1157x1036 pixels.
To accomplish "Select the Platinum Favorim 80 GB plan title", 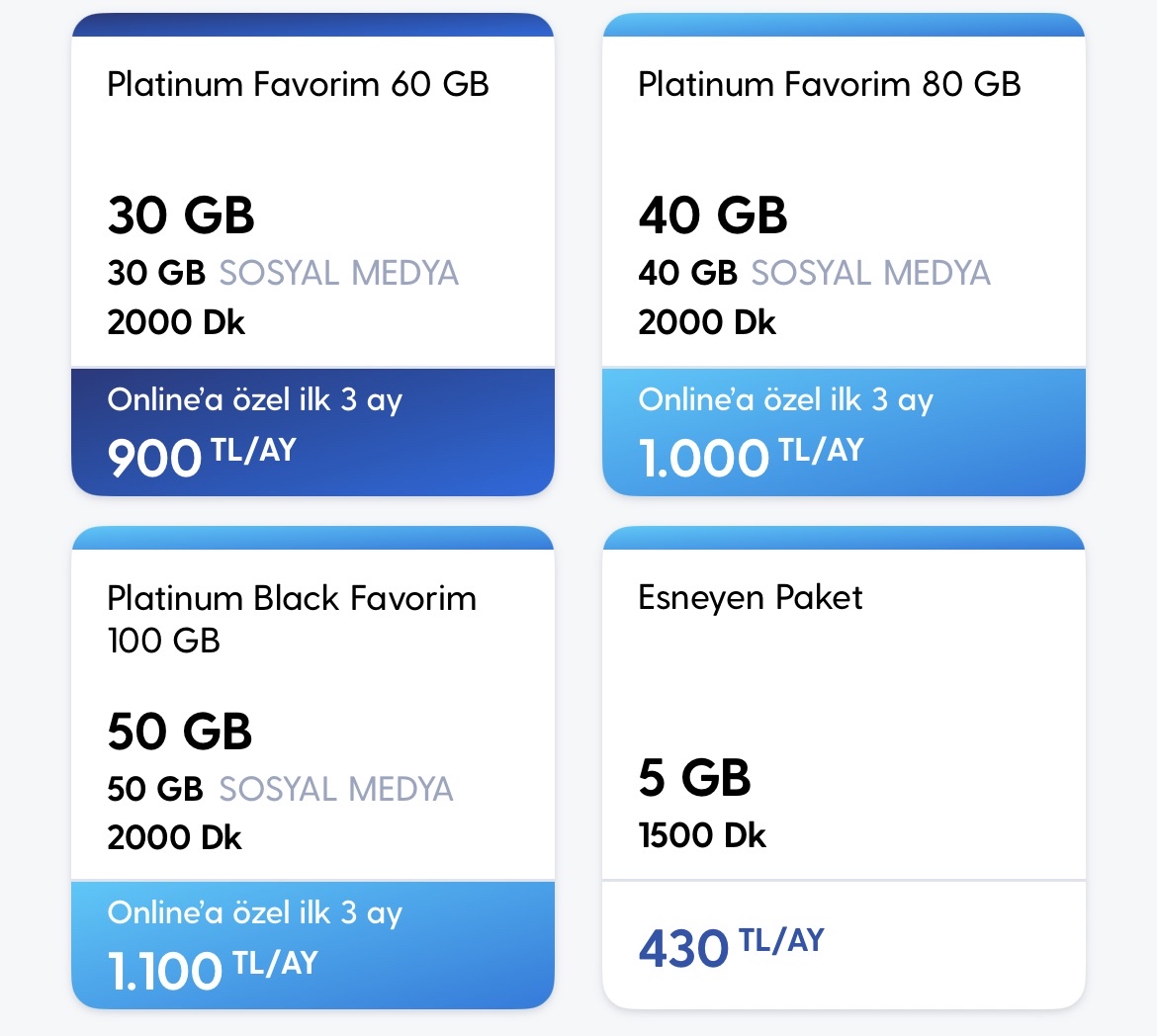I will click(830, 84).
